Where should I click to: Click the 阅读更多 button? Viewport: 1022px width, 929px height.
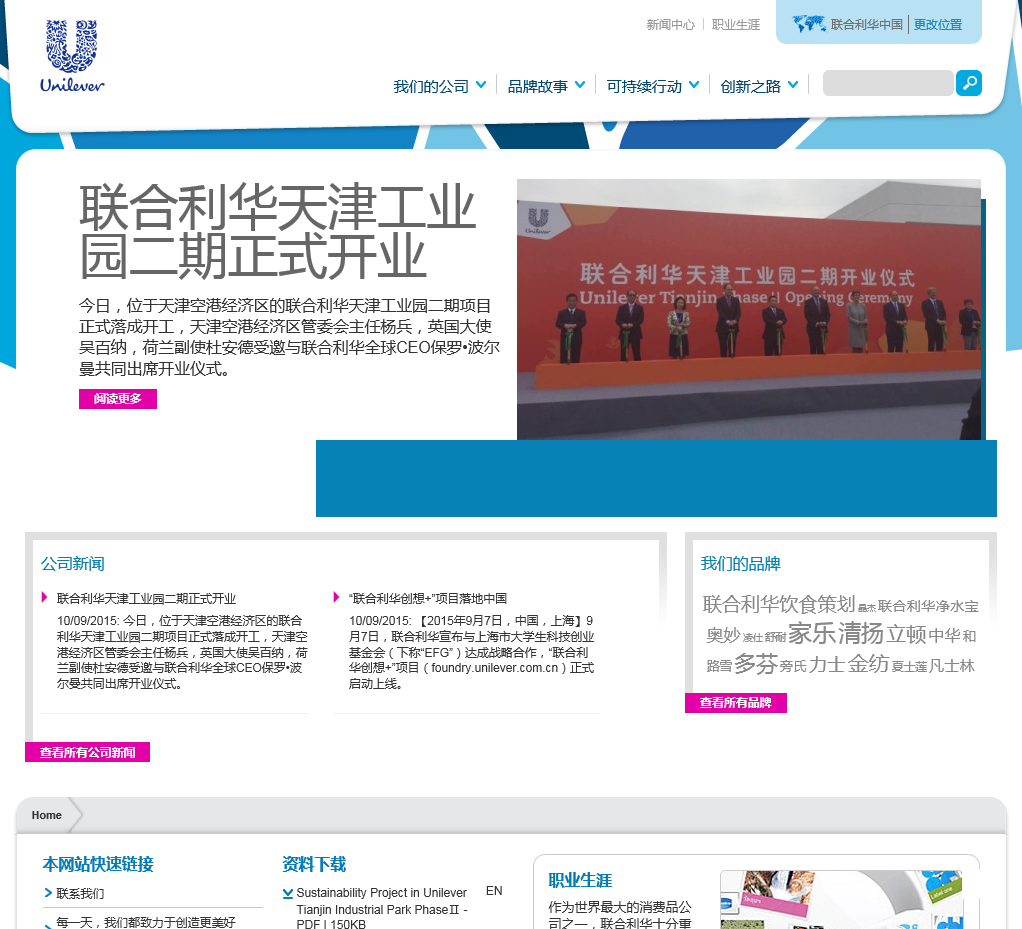pos(118,399)
